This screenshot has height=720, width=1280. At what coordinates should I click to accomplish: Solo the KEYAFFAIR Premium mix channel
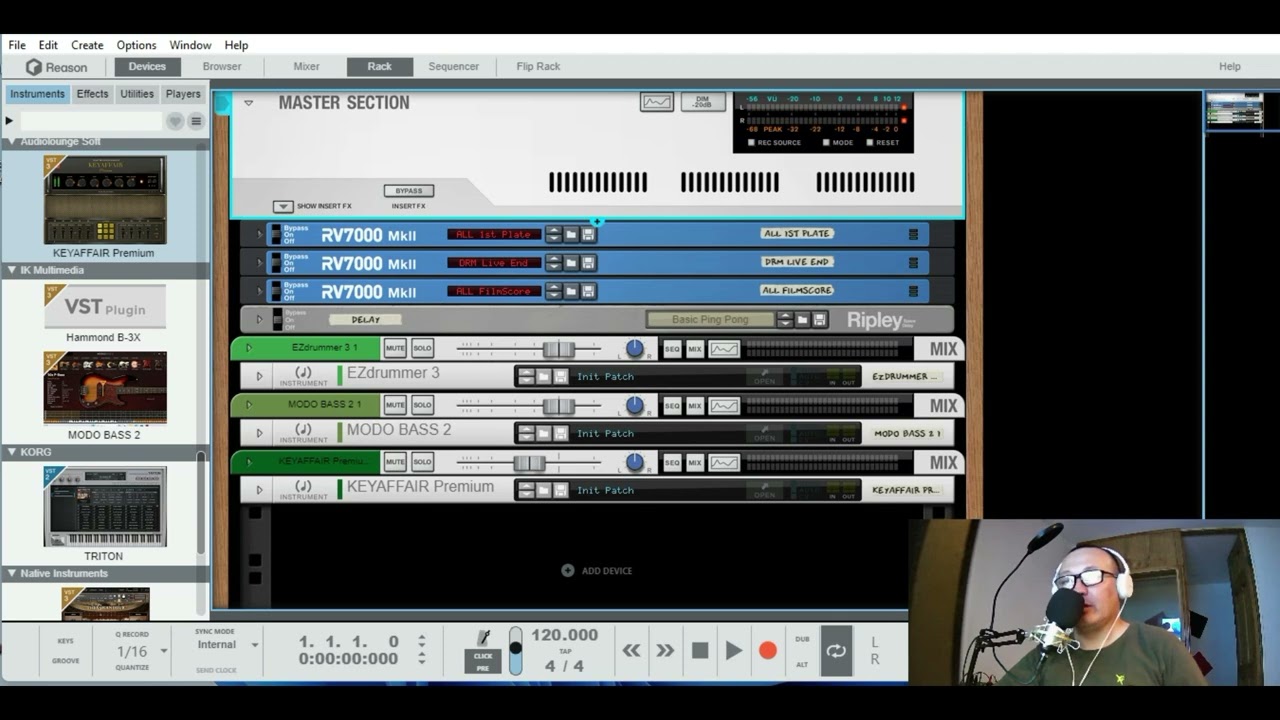422,463
